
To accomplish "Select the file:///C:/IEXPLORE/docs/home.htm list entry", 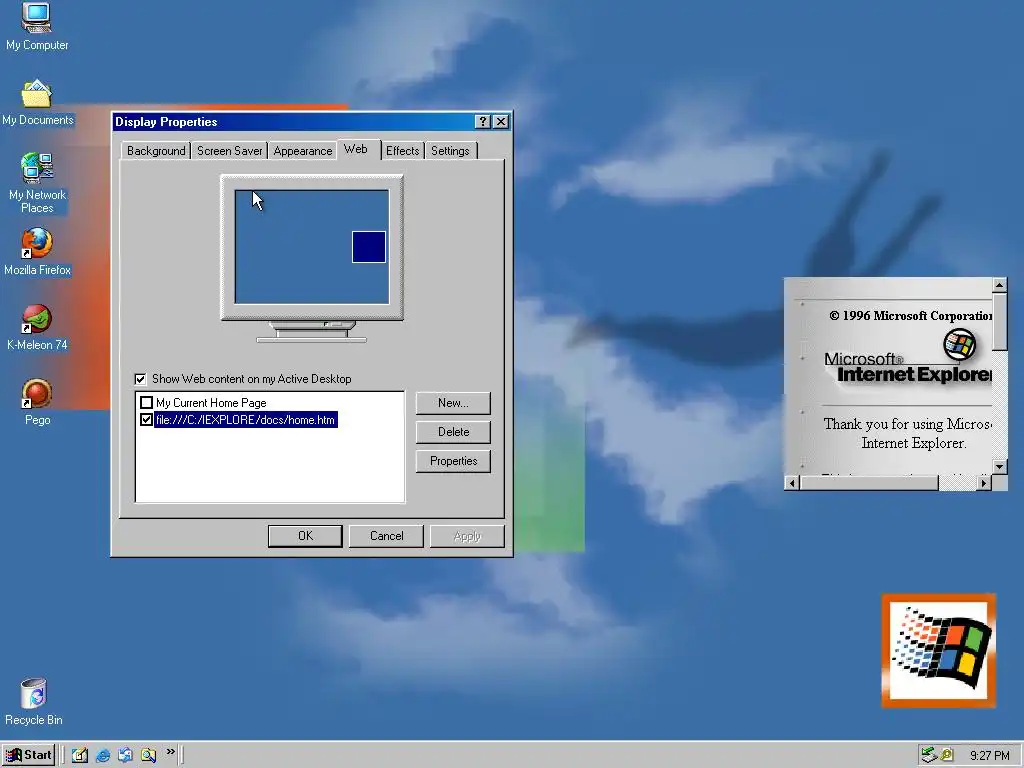I will tap(246, 420).
